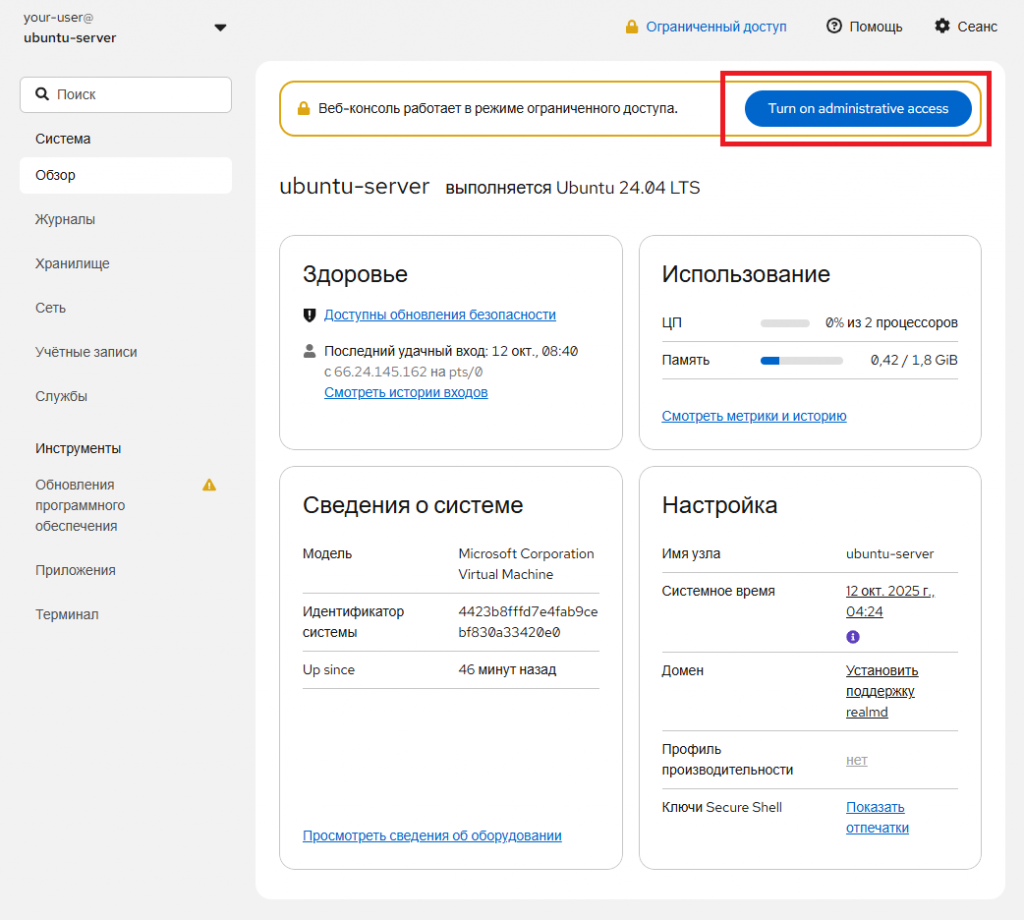Open the Помощь help menu
1024x920 pixels.
864,27
